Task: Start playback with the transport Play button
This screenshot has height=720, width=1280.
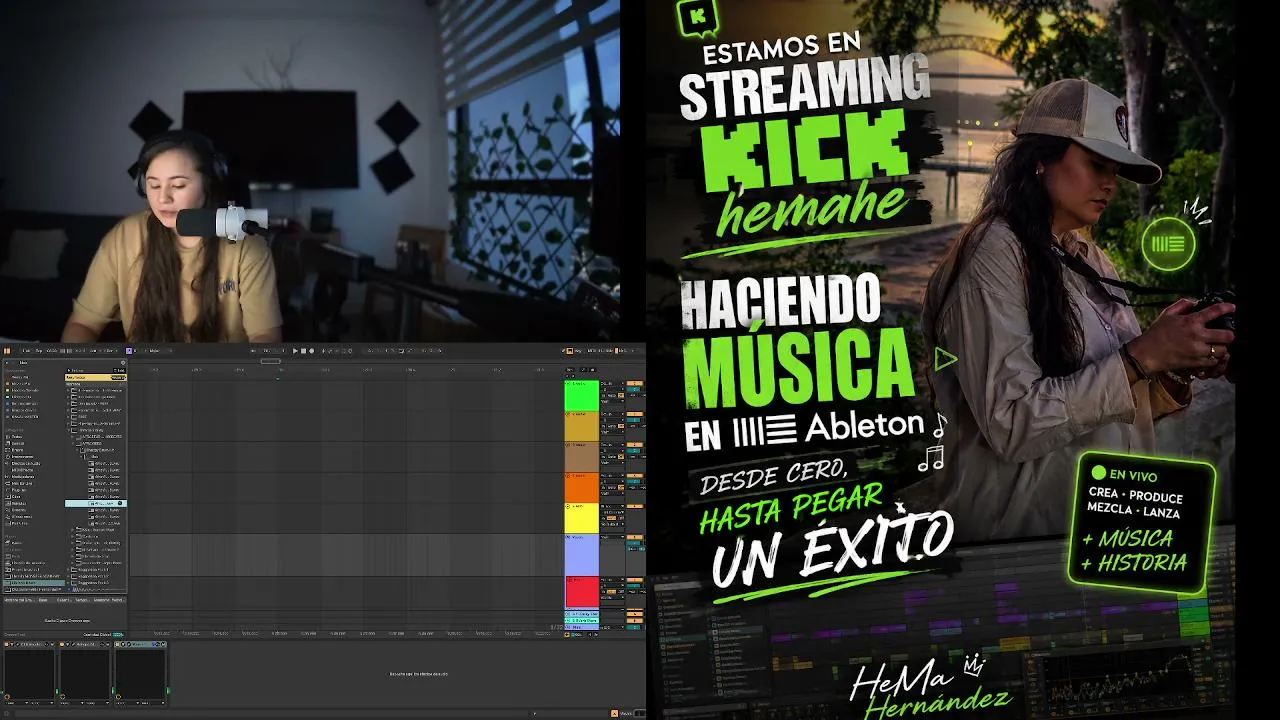Action: click(x=296, y=351)
